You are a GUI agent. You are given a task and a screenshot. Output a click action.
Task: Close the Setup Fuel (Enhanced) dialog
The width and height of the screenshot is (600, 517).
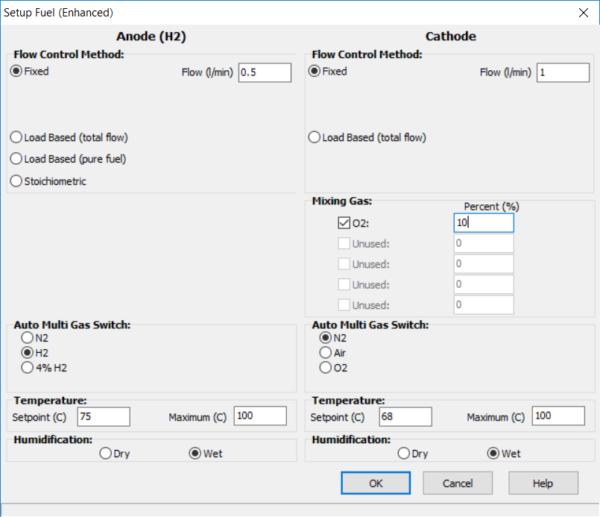coord(584,13)
